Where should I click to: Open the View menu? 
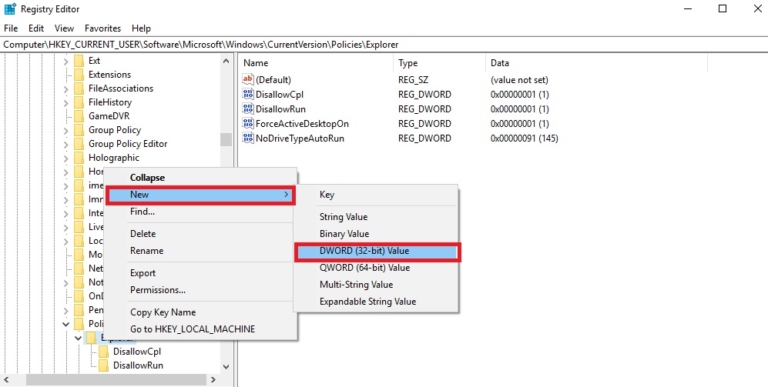coord(64,28)
